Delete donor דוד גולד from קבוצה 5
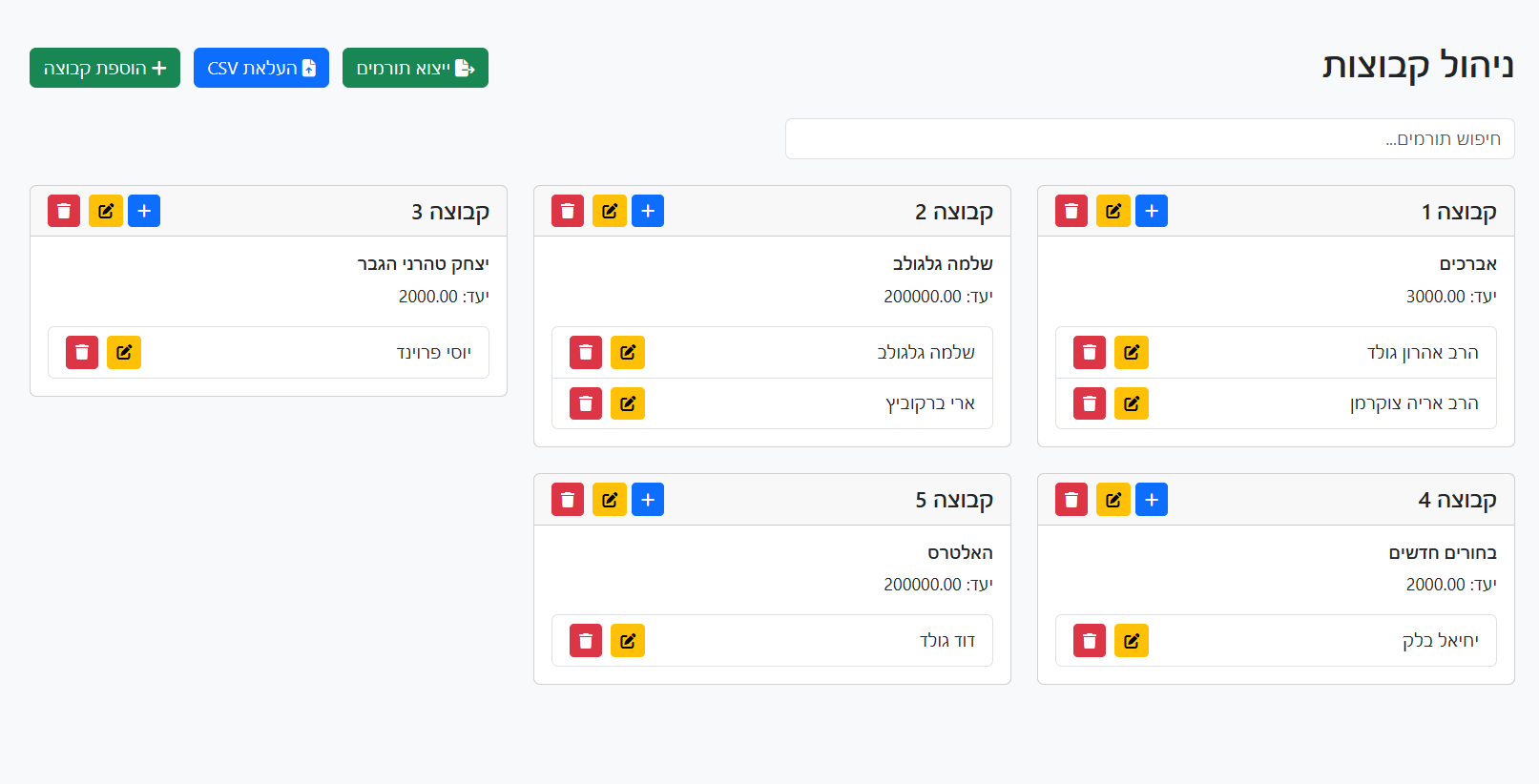 click(x=585, y=640)
